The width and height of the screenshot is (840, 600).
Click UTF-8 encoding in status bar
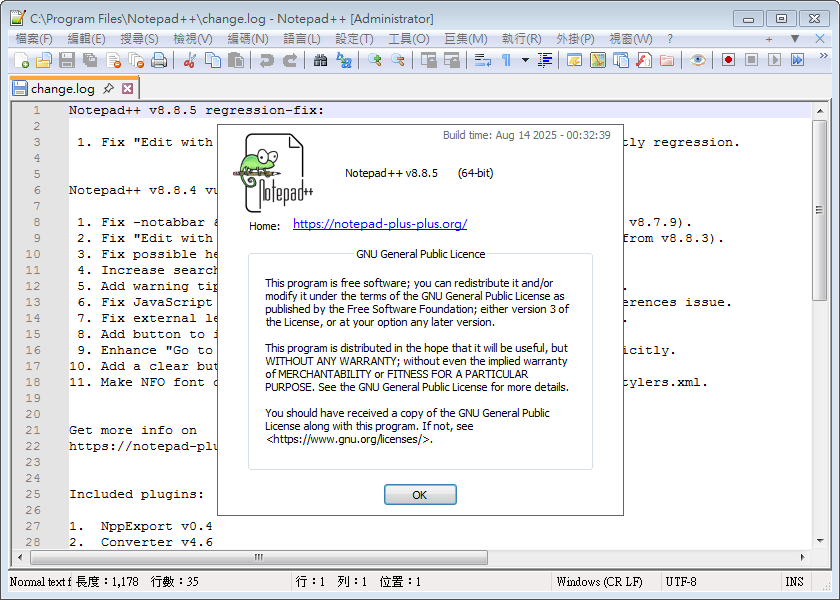tap(681, 582)
